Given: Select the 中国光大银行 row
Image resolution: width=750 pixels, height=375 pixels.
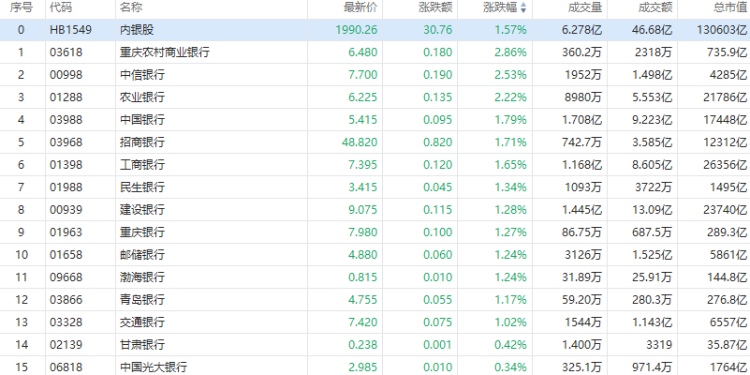Looking at the screenshot, I should click(x=375, y=366).
